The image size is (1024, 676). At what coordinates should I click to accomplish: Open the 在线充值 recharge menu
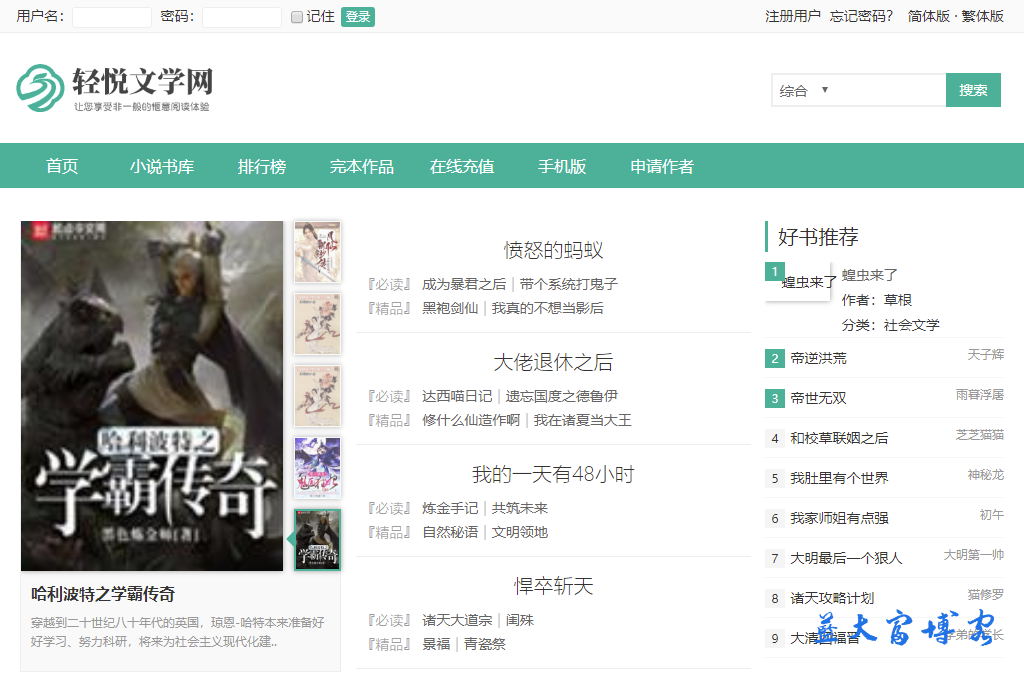pyautogui.click(x=462, y=166)
